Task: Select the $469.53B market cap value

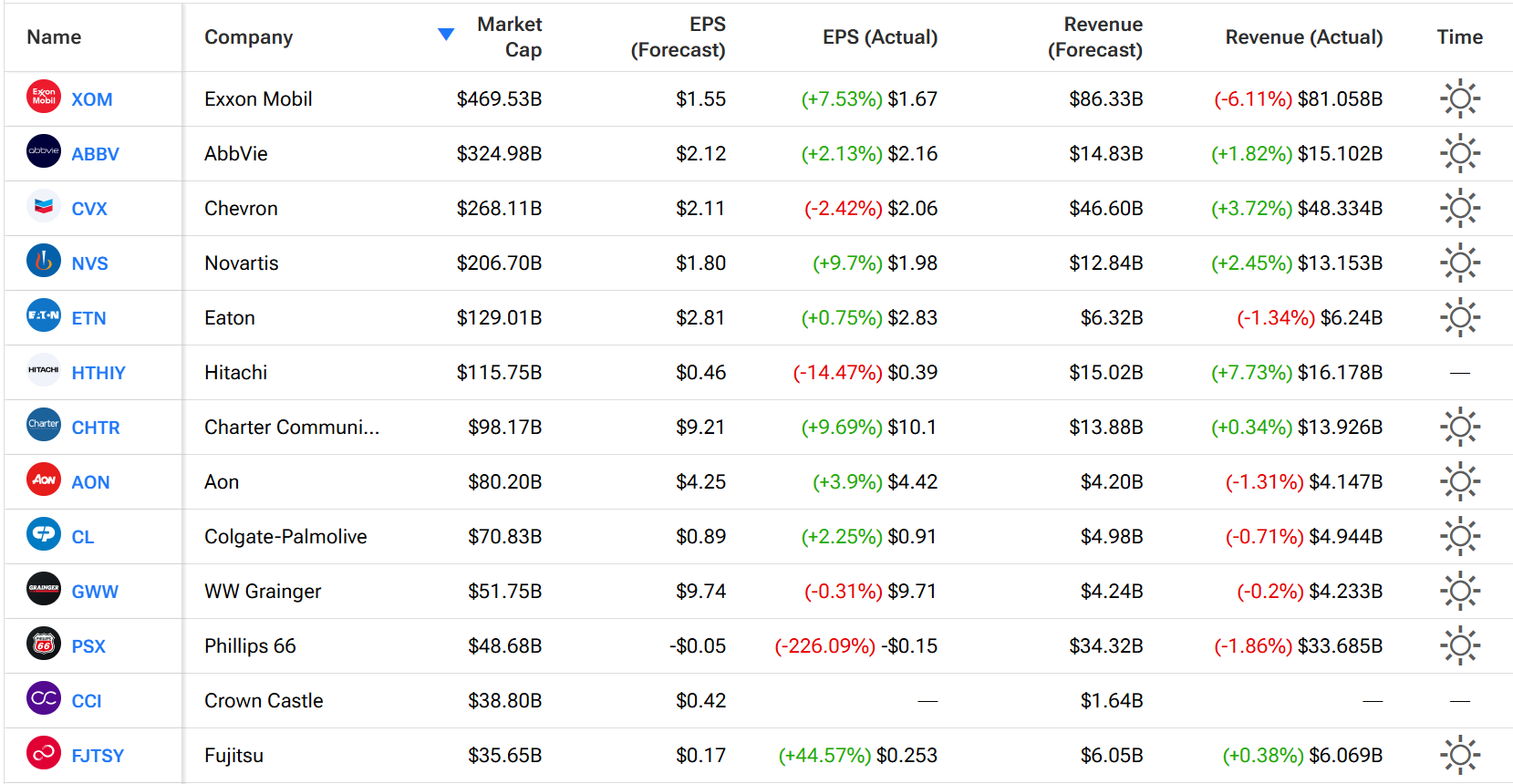Action: [500, 99]
